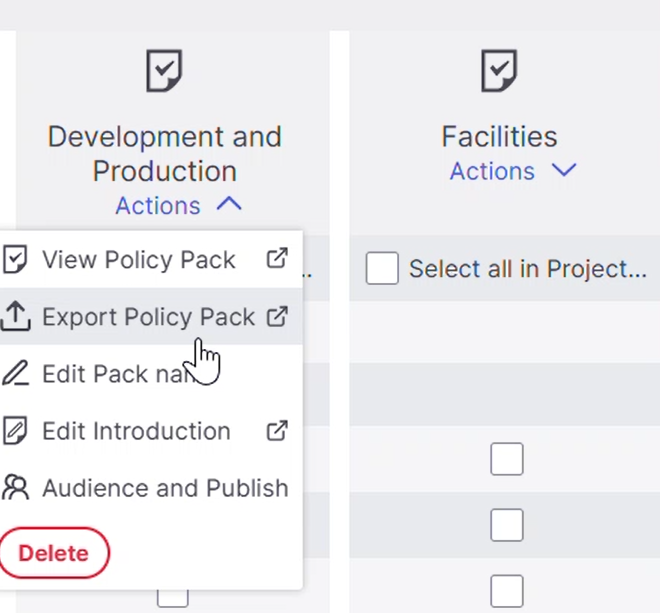The image size is (660, 613).
Task: Check the Select all in Project checkbox
Action: pos(382,268)
